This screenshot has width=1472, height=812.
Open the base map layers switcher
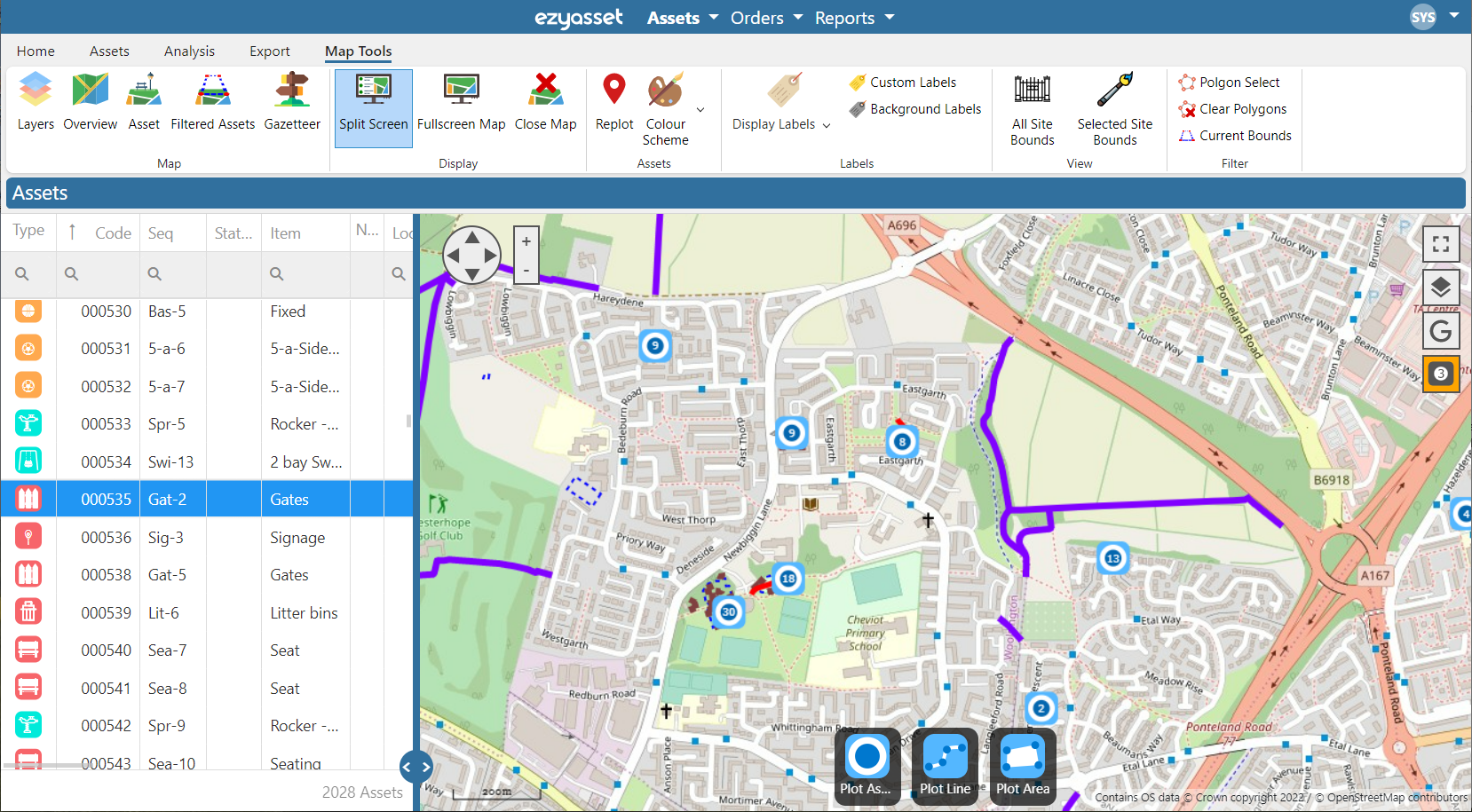1440,287
